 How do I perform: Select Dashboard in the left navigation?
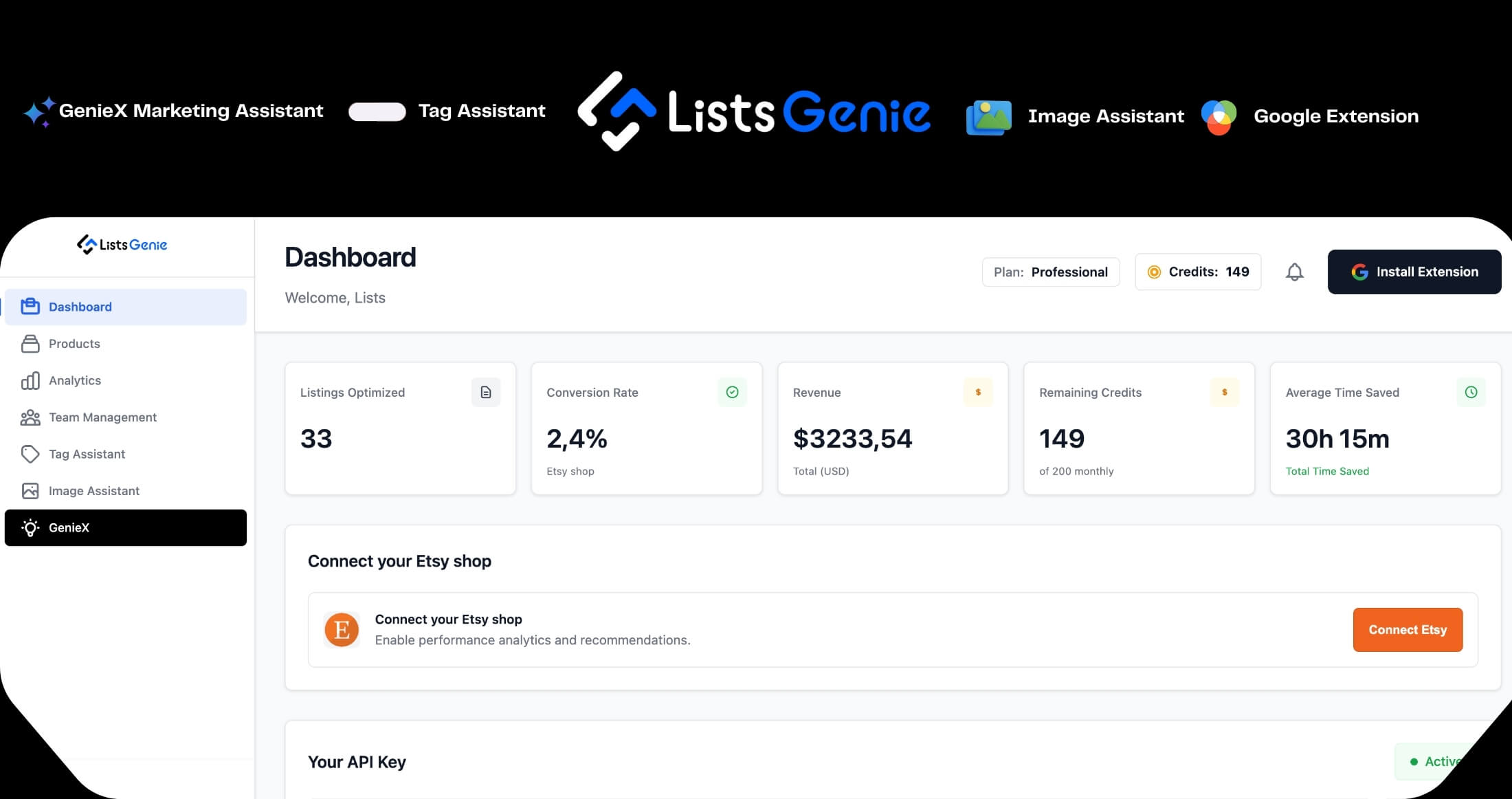tap(80, 307)
